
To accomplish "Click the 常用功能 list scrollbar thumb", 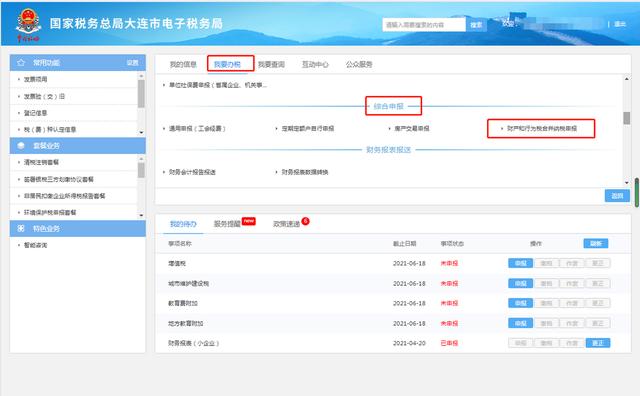I will [141, 94].
